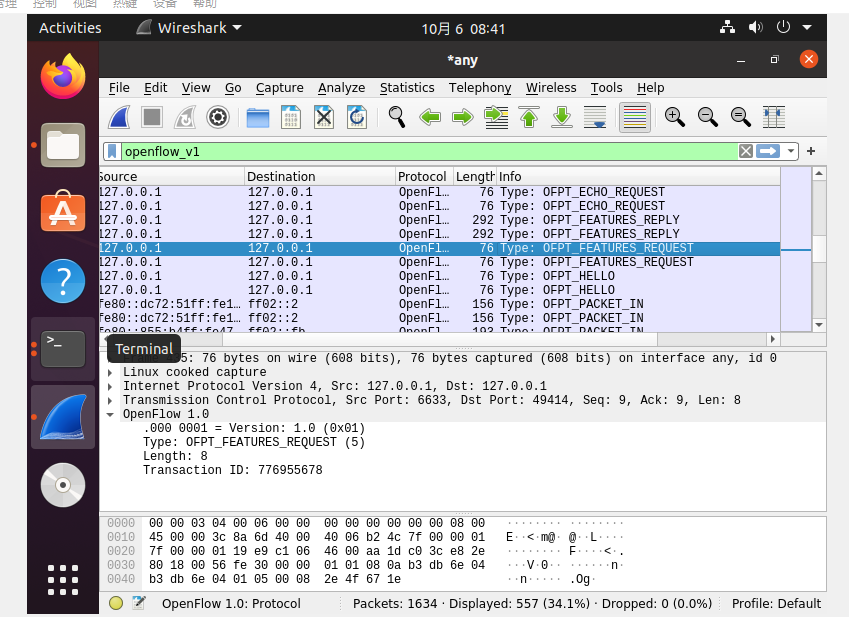Image resolution: width=849 pixels, height=617 pixels.
Task: Select first 156-byte OFPT_PACKET_IN row
Action: tap(440, 304)
